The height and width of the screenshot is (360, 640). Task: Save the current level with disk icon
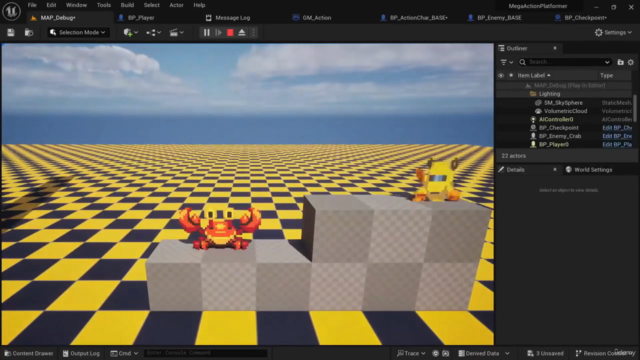point(11,32)
